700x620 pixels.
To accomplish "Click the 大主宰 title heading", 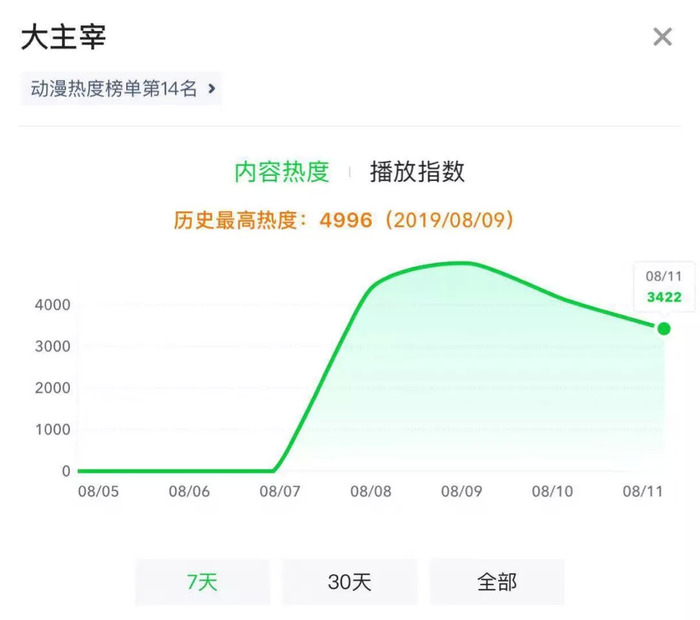I will [x=63, y=38].
